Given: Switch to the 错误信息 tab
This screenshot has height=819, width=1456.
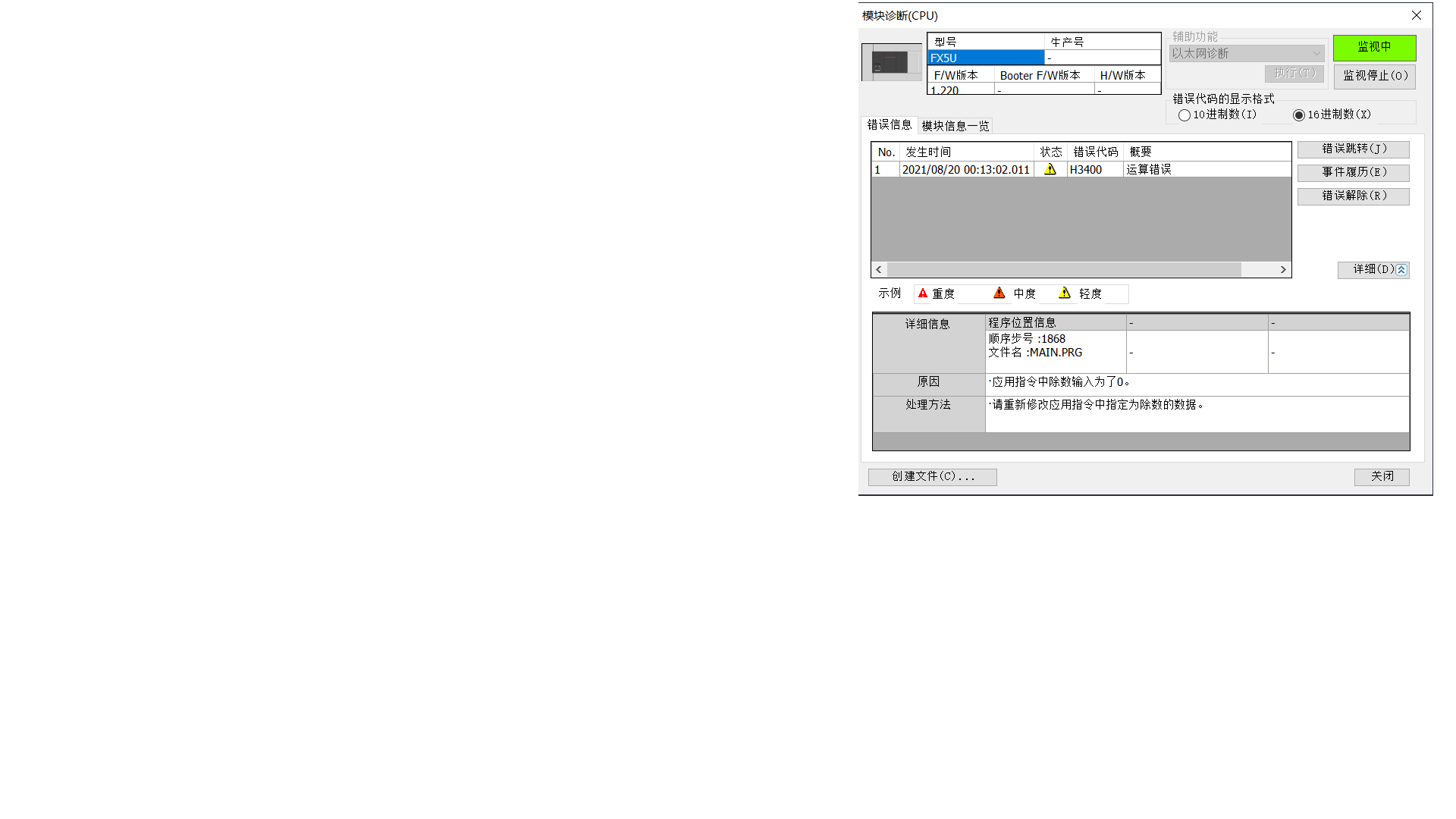Looking at the screenshot, I should tap(889, 124).
